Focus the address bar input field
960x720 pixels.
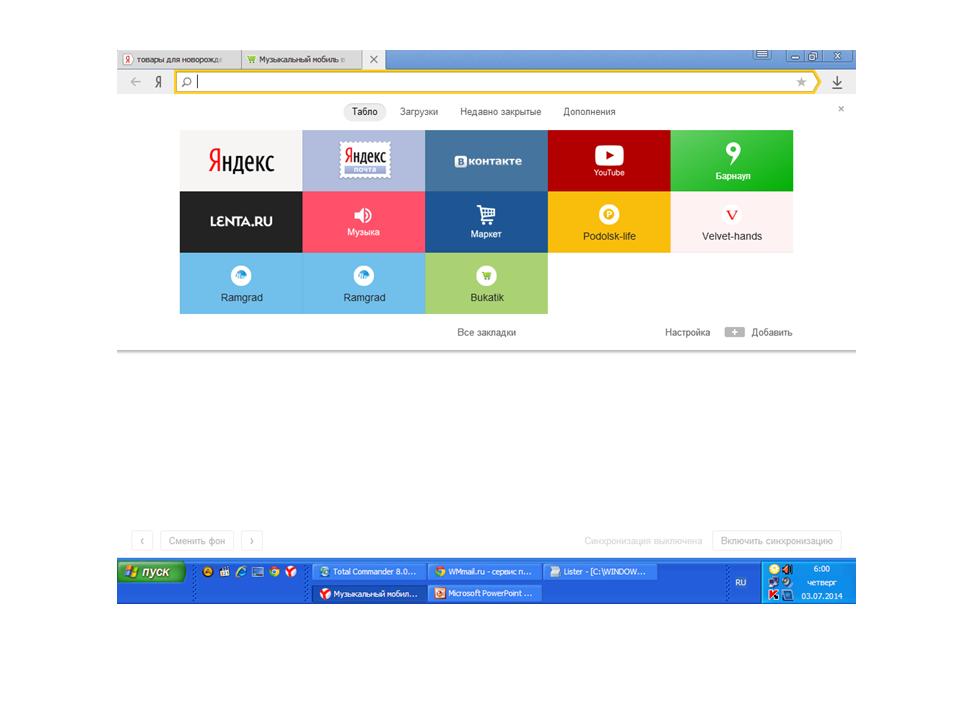(496, 81)
